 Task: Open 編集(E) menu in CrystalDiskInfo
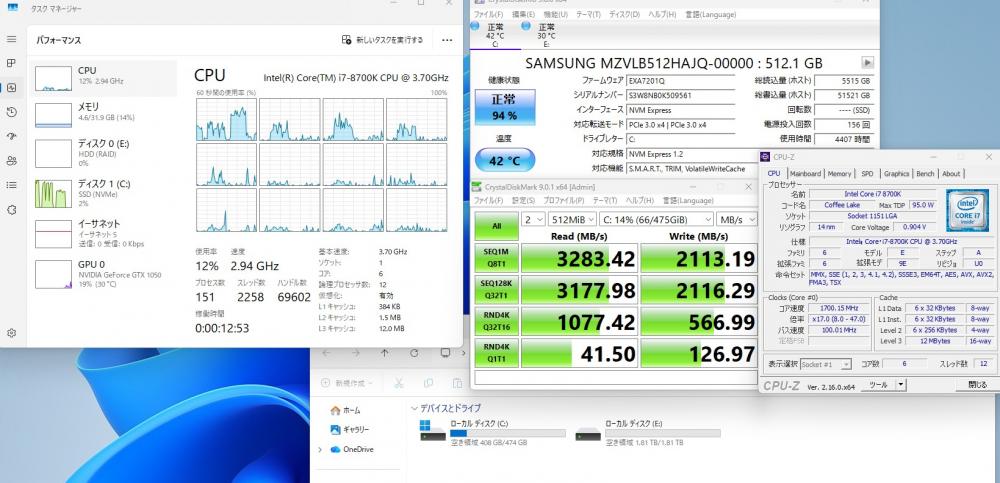[523, 14]
